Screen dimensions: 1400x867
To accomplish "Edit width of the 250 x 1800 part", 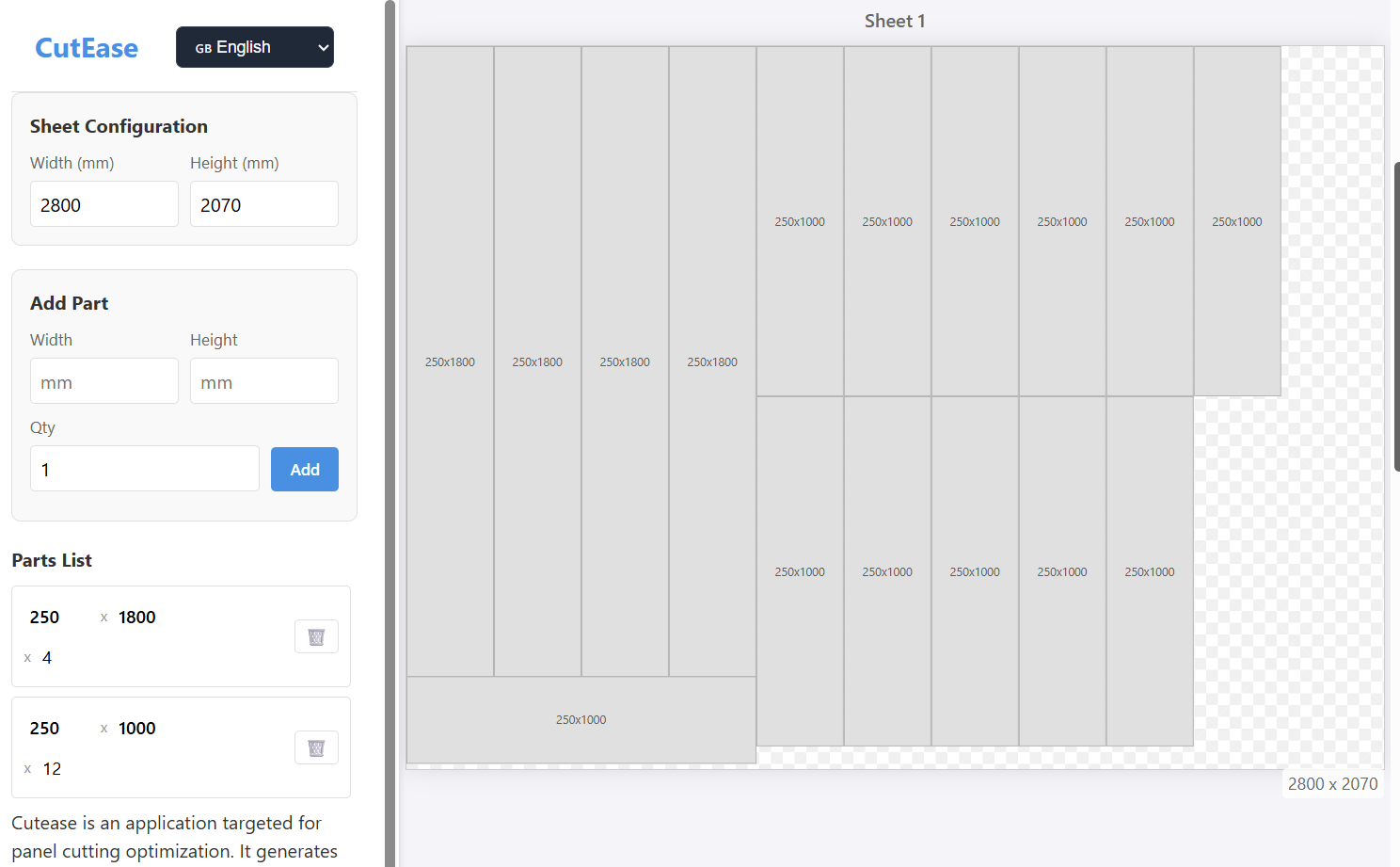I will (58, 618).
